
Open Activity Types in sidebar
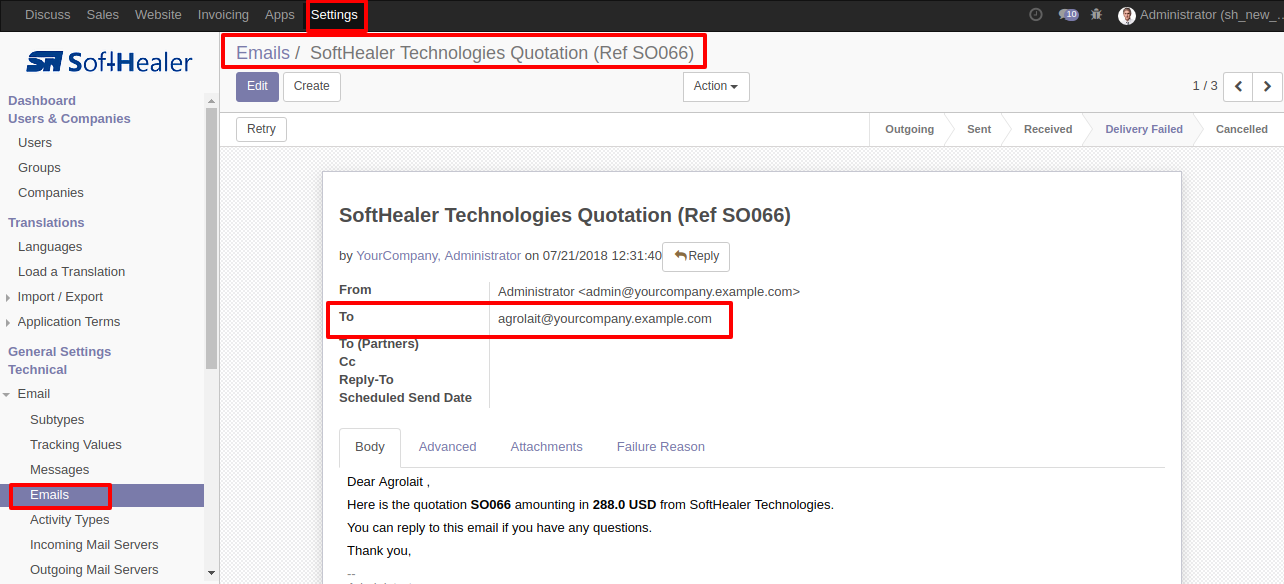pyautogui.click(x=70, y=520)
